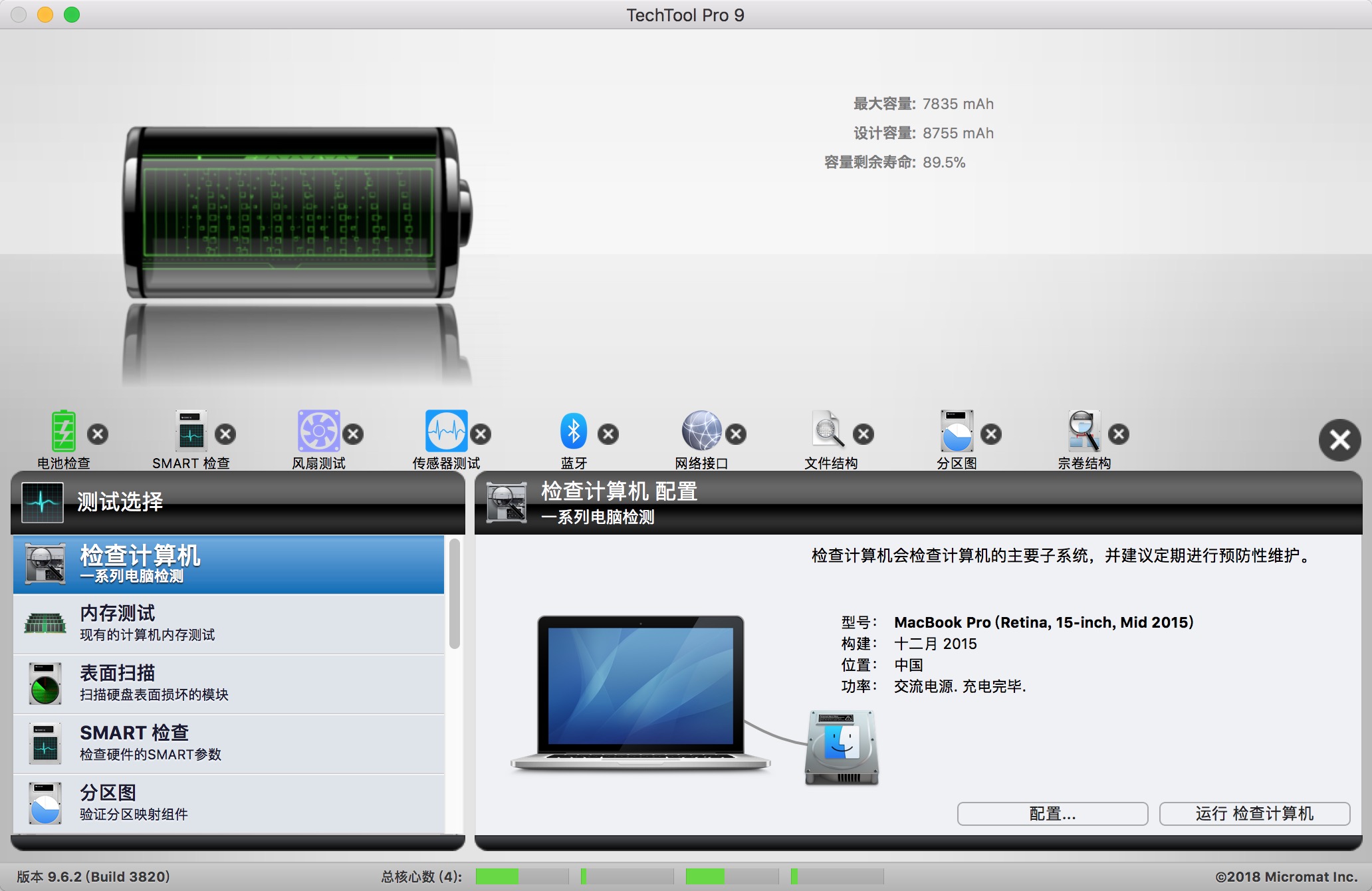Click the memory chip icon beside 内存测试

coord(45,624)
